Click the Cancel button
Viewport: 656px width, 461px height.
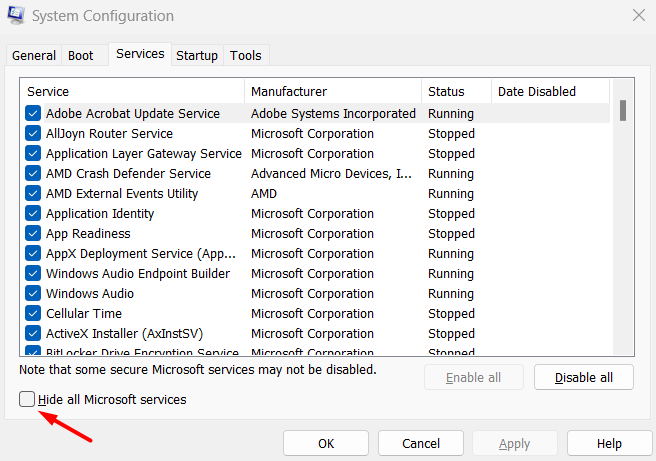tap(421, 443)
